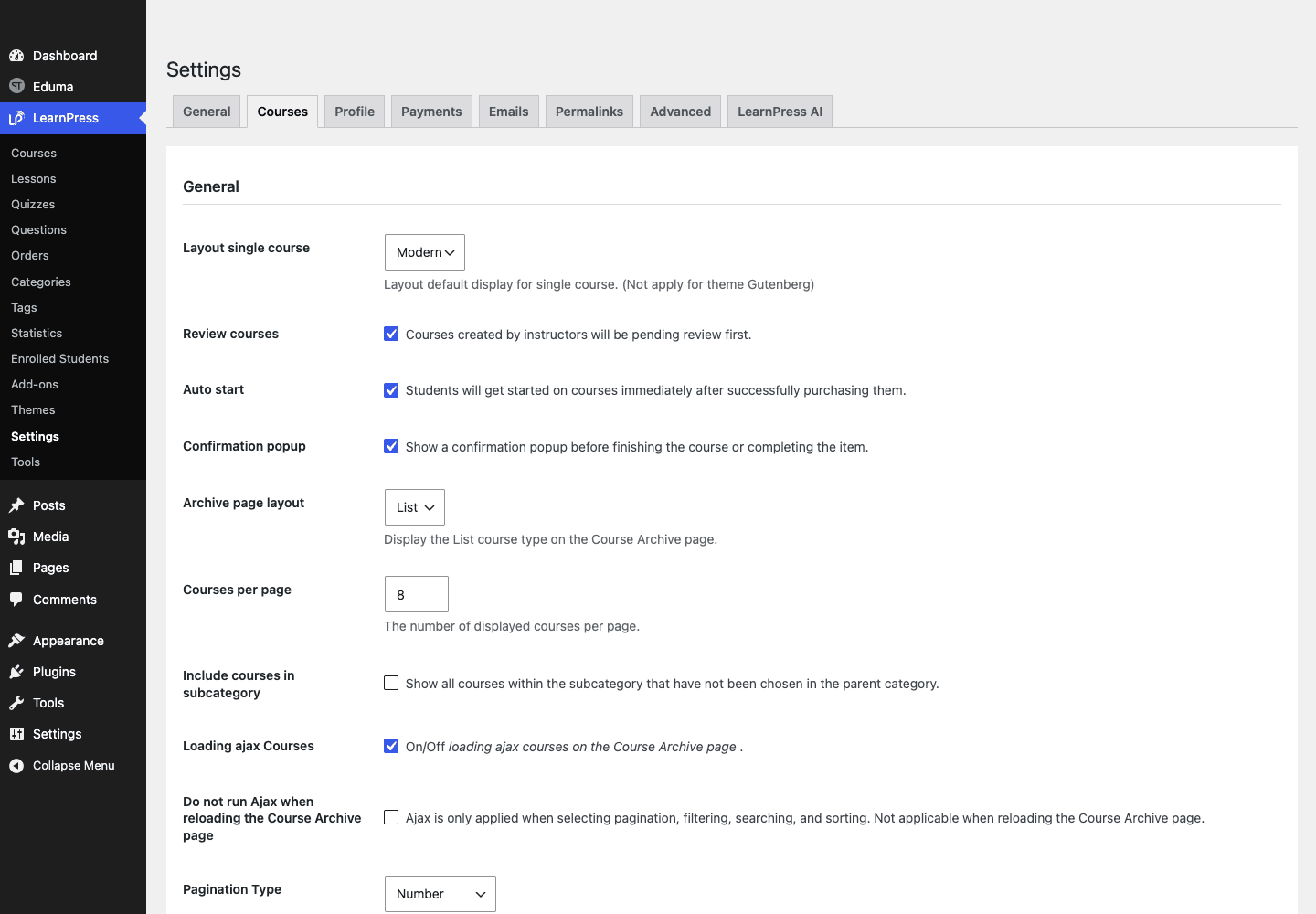View Statistics in LearnPress menu
1316x914 pixels.
(73, 333)
